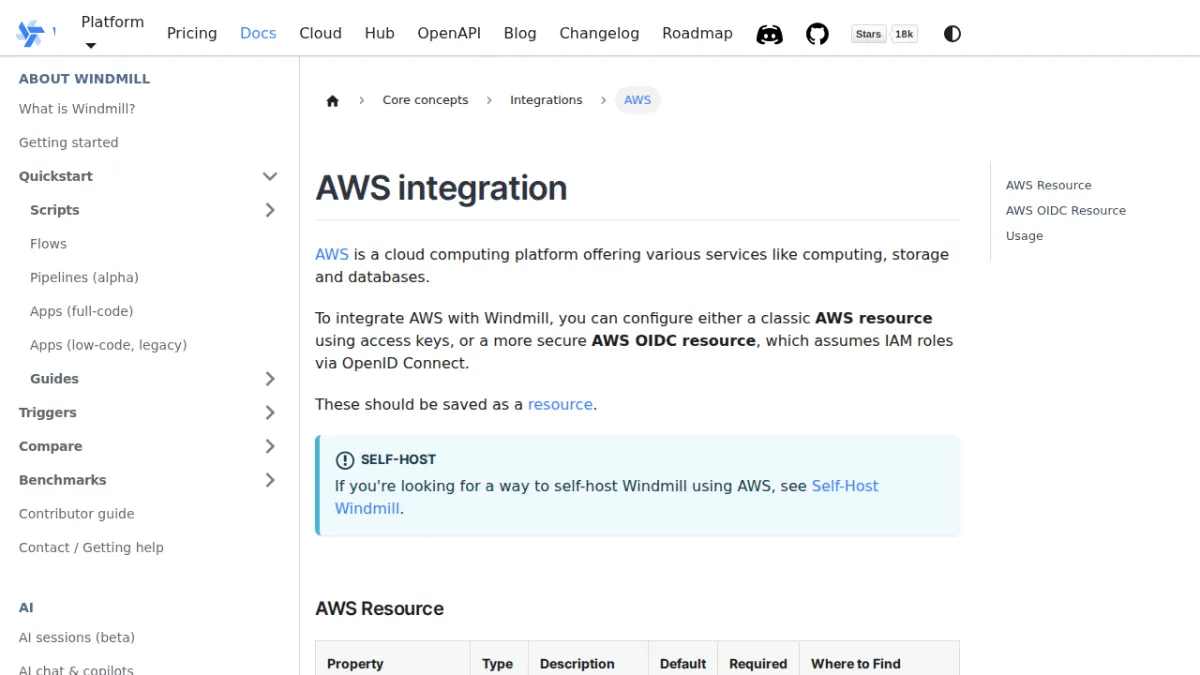The height and width of the screenshot is (675, 1200).
Task: Expand the Compare section chevron
Action: 270,446
